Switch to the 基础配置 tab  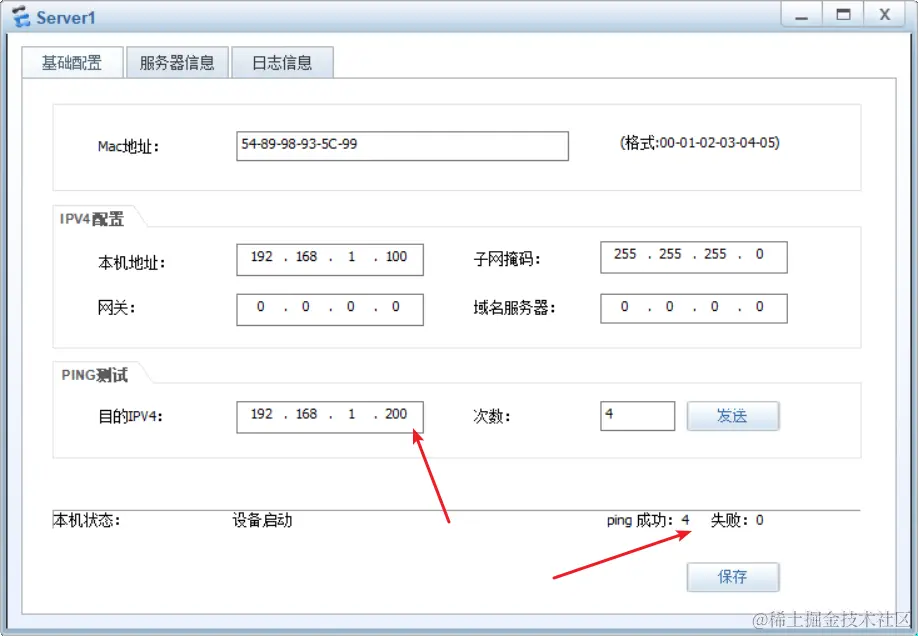pyautogui.click(x=72, y=63)
